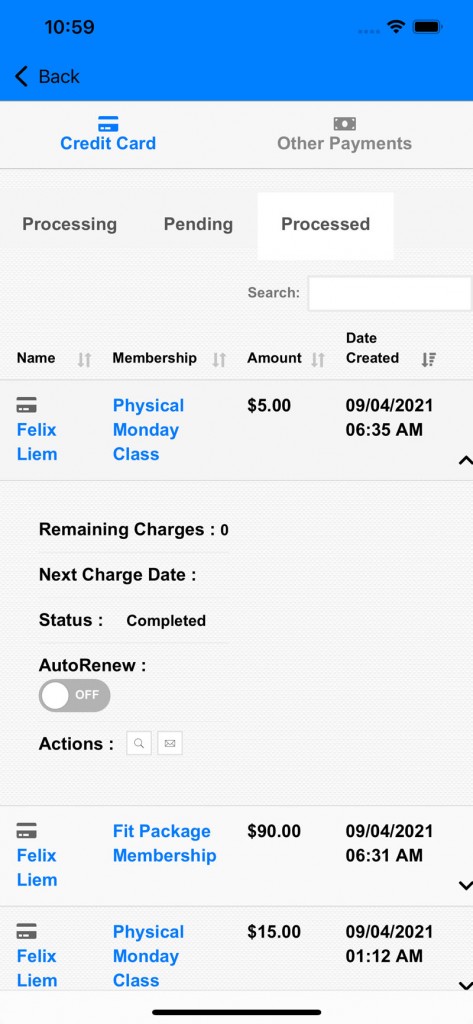This screenshot has height=1024, width=473.
Task: Switch to the Other Payments tab
Action: tap(344, 135)
